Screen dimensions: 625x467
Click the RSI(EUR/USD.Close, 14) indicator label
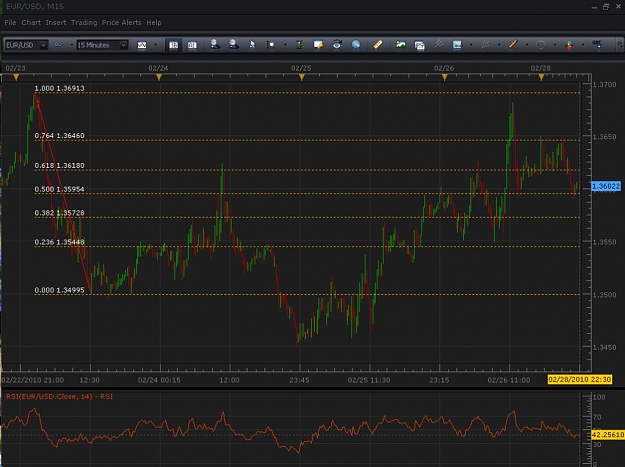click(59, 397)
